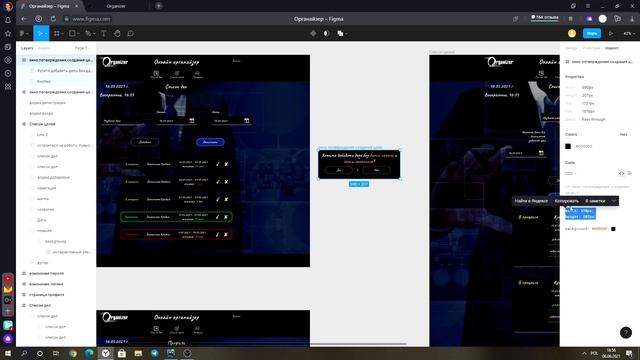The width and height of the screenshot is (640, 360).
Task: Select the Frame tool
Action: pos(56,33)
